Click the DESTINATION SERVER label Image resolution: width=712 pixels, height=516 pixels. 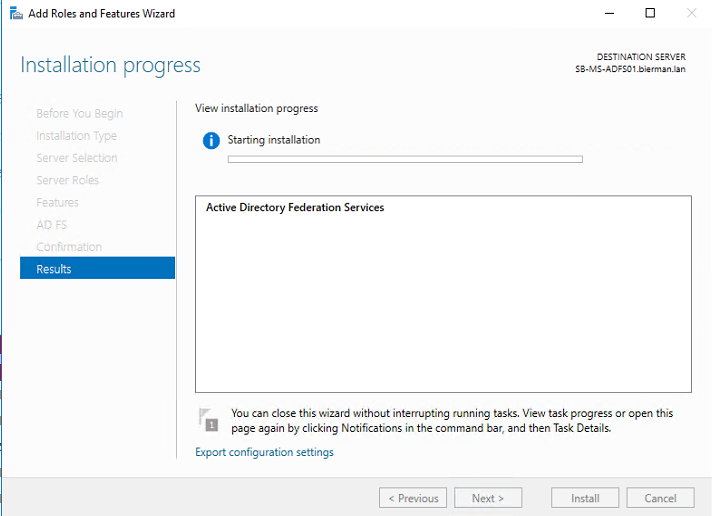(641, 57)
